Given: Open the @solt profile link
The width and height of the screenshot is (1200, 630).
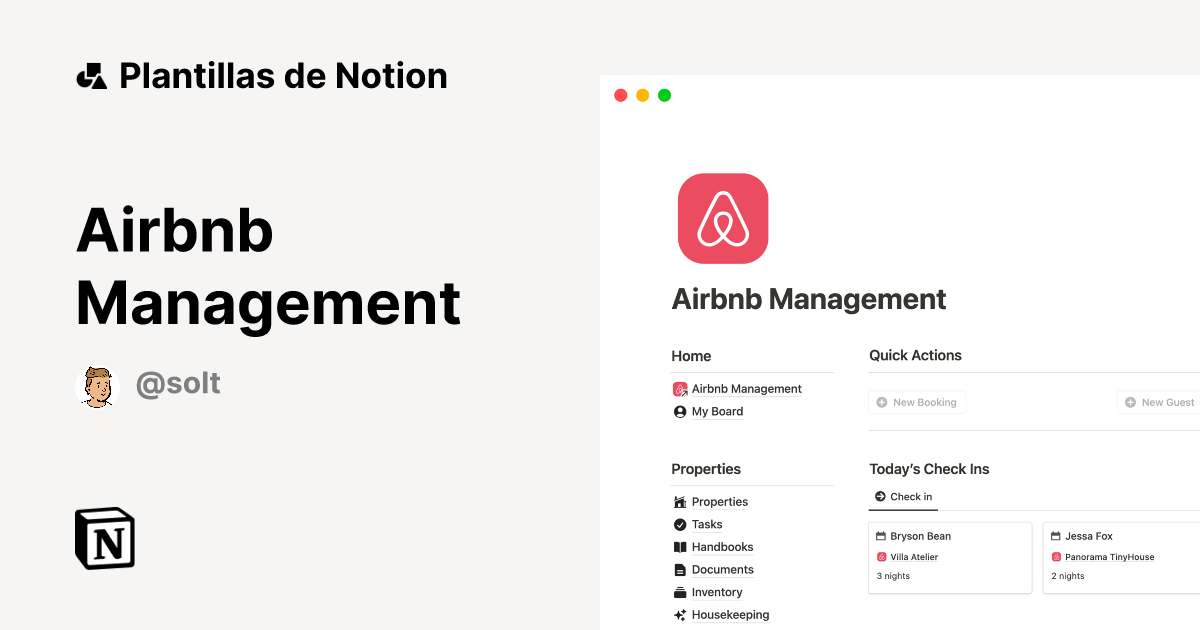Looking at the screenshot, I should [x=178, y=383].
